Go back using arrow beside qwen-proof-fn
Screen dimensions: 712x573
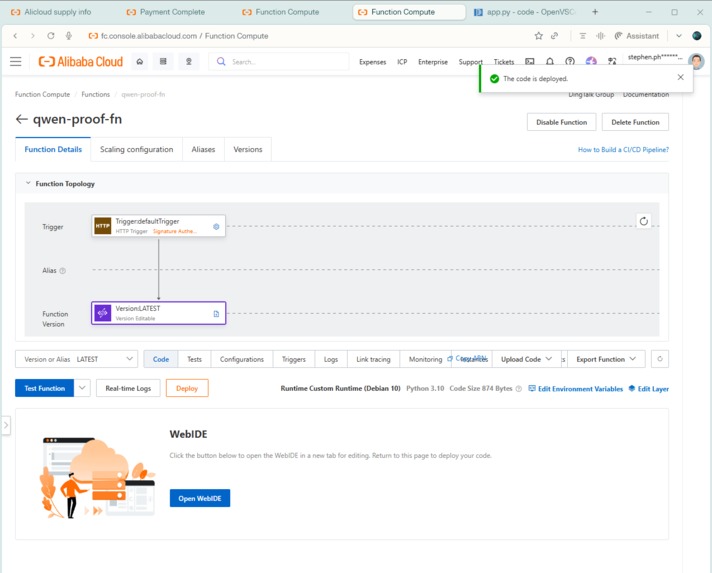[x=21, y=119]
